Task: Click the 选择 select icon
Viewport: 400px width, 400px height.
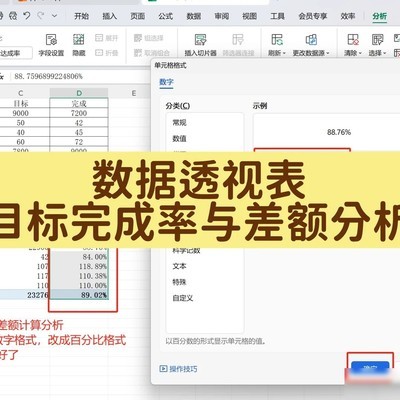Action: coord(377,40)
